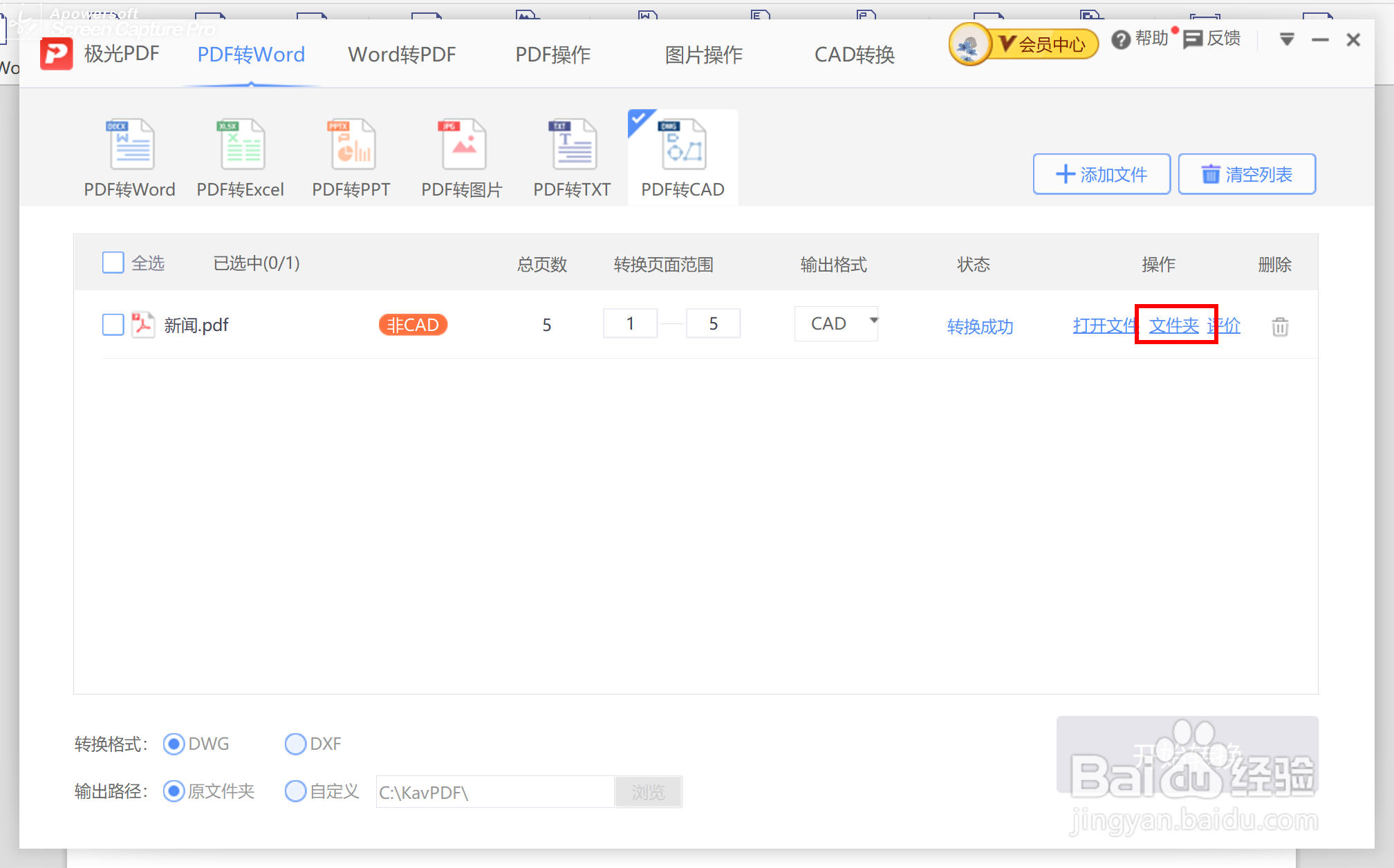Choose the 自定义 output path option
Image resolution: width=1394 pixels, height=868 pixels.
pos(295,791)
